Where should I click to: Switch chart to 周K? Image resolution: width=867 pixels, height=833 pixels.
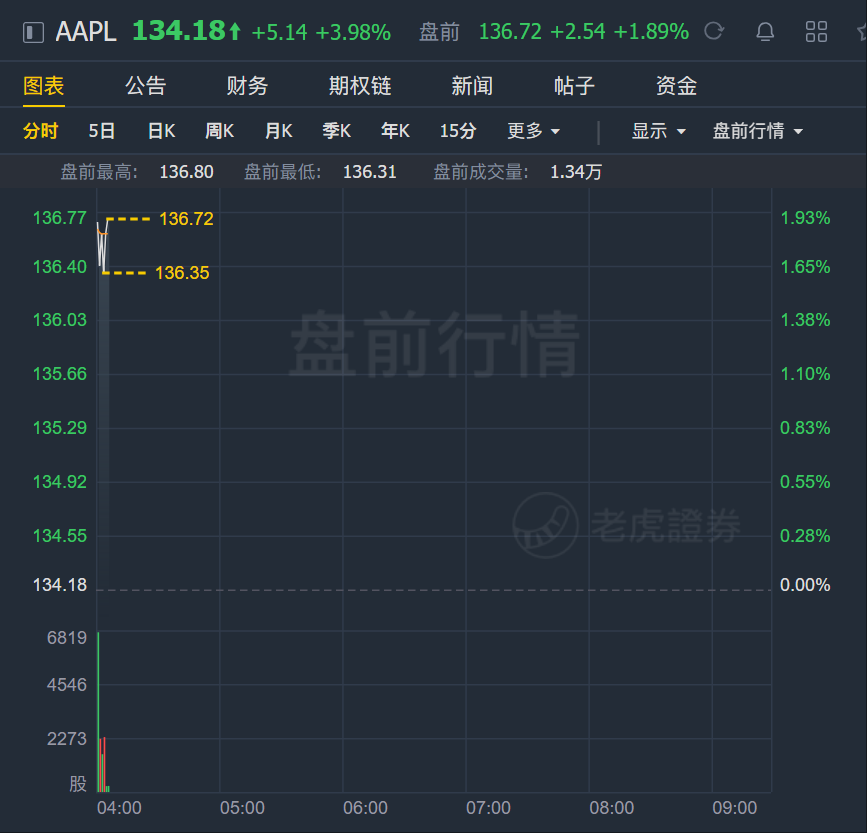tap(220, 131)
